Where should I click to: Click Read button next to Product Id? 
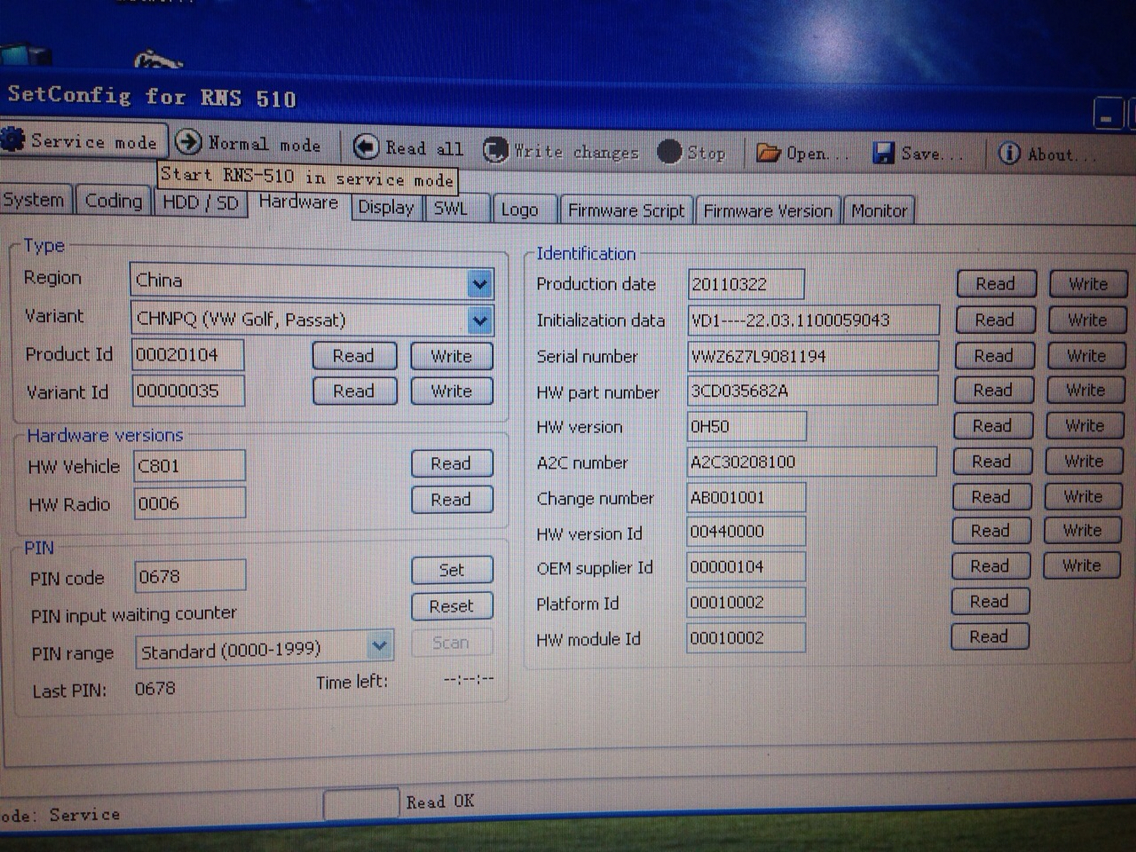click(x=353, y=356)
